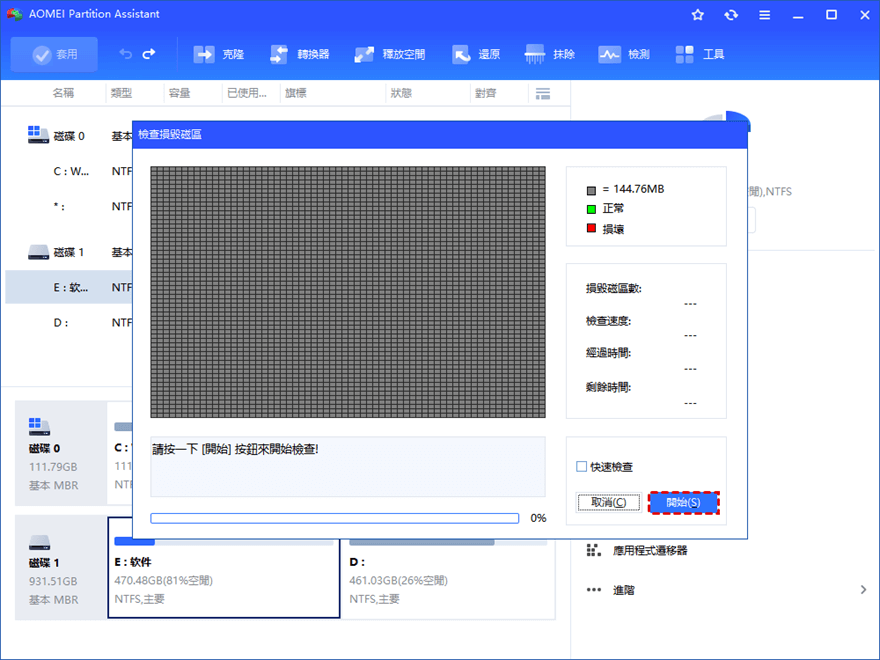The width and height of the screenshot is (880, 660).
Task: Select 磁碟 0 row in disk list
Action: [x=68, y=136]
